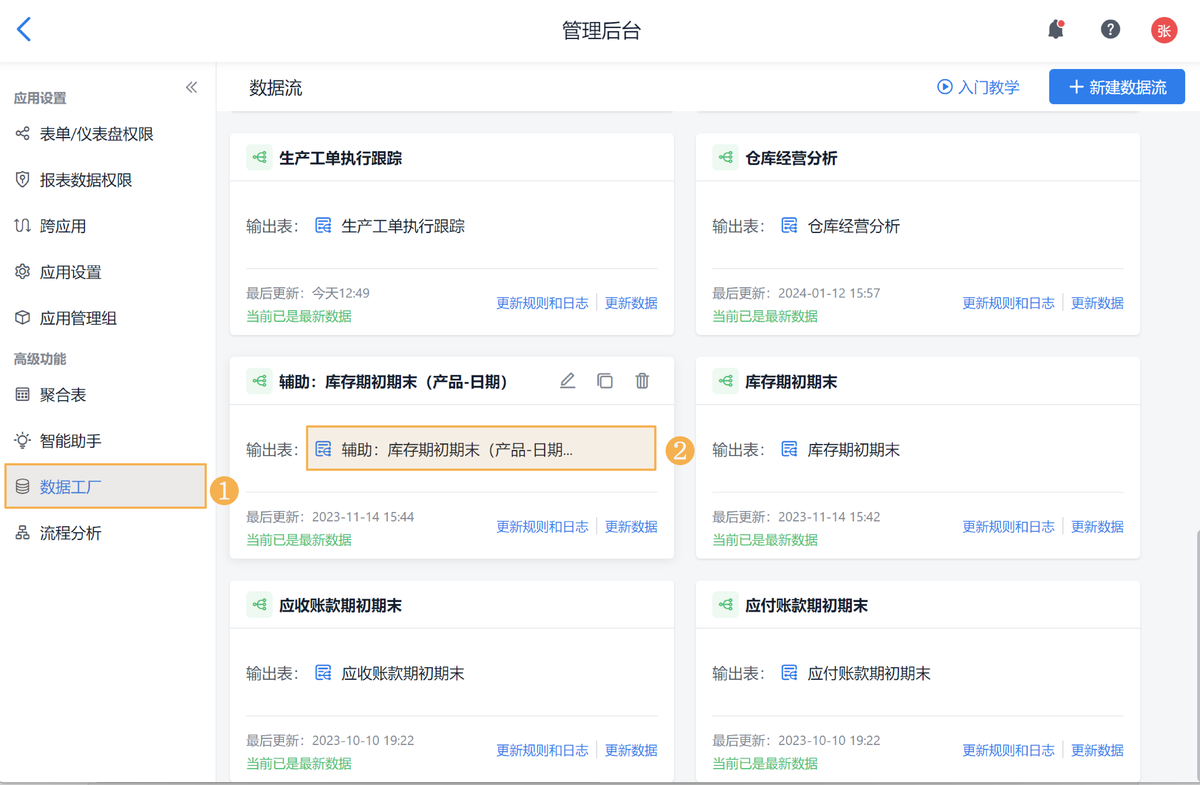
Task: Open the help question mark icon
Action: tap(1110, 29)
